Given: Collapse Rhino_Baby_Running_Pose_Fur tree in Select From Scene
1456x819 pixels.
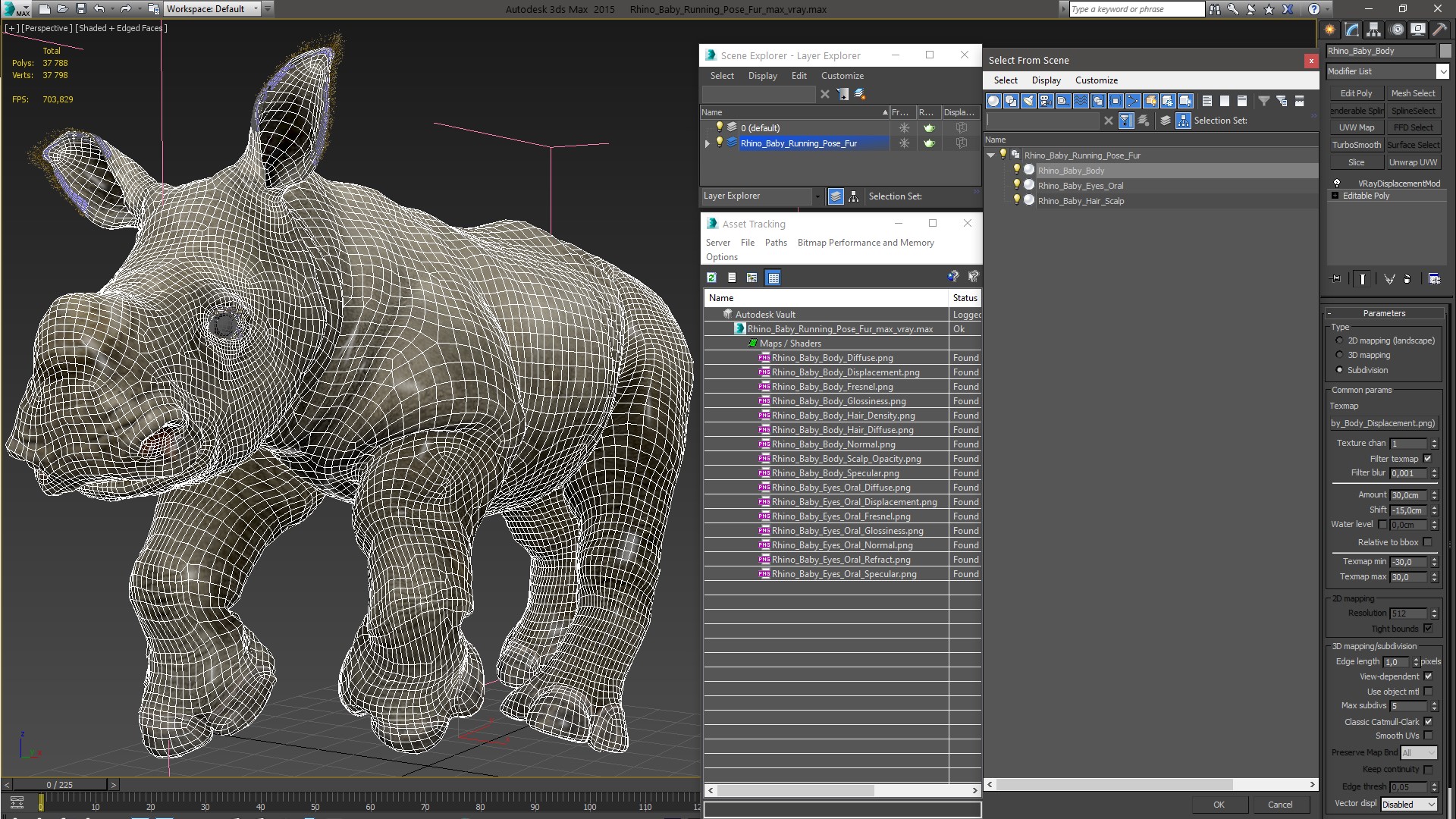Looking at the screenshot, I should tap(991, 155).
